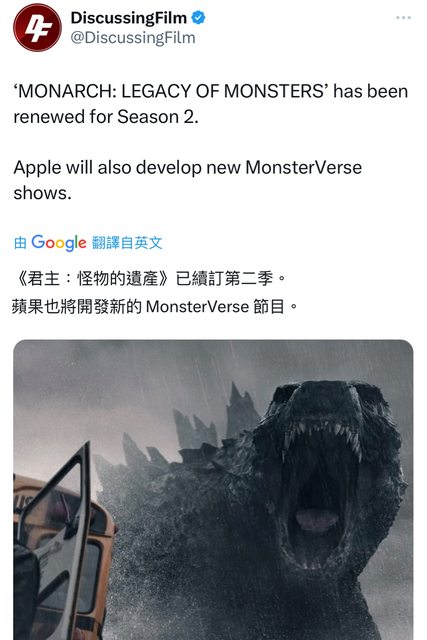Viewport: 427px width, 640px height.
Task: Click the Apple MonsterVerse shows sentence
Action: coord(187,180)
